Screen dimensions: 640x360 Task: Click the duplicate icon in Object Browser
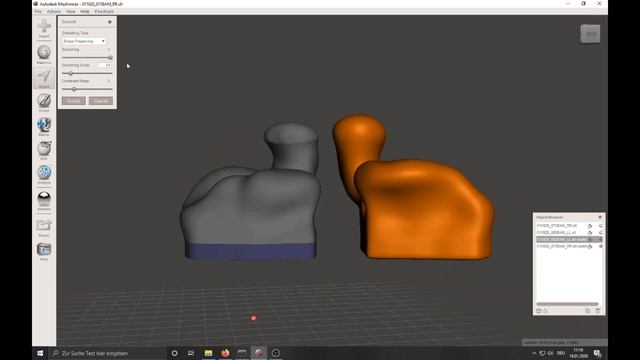coord(587,311)
